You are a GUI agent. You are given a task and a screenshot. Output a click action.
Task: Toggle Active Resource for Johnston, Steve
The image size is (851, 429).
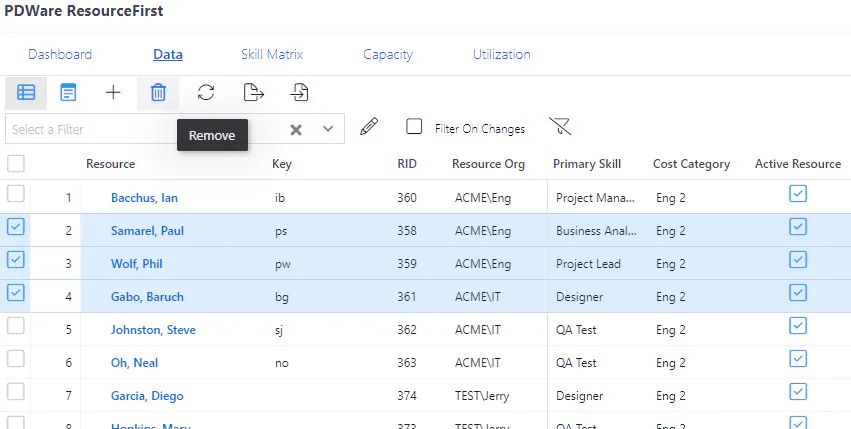coord(798,326)
